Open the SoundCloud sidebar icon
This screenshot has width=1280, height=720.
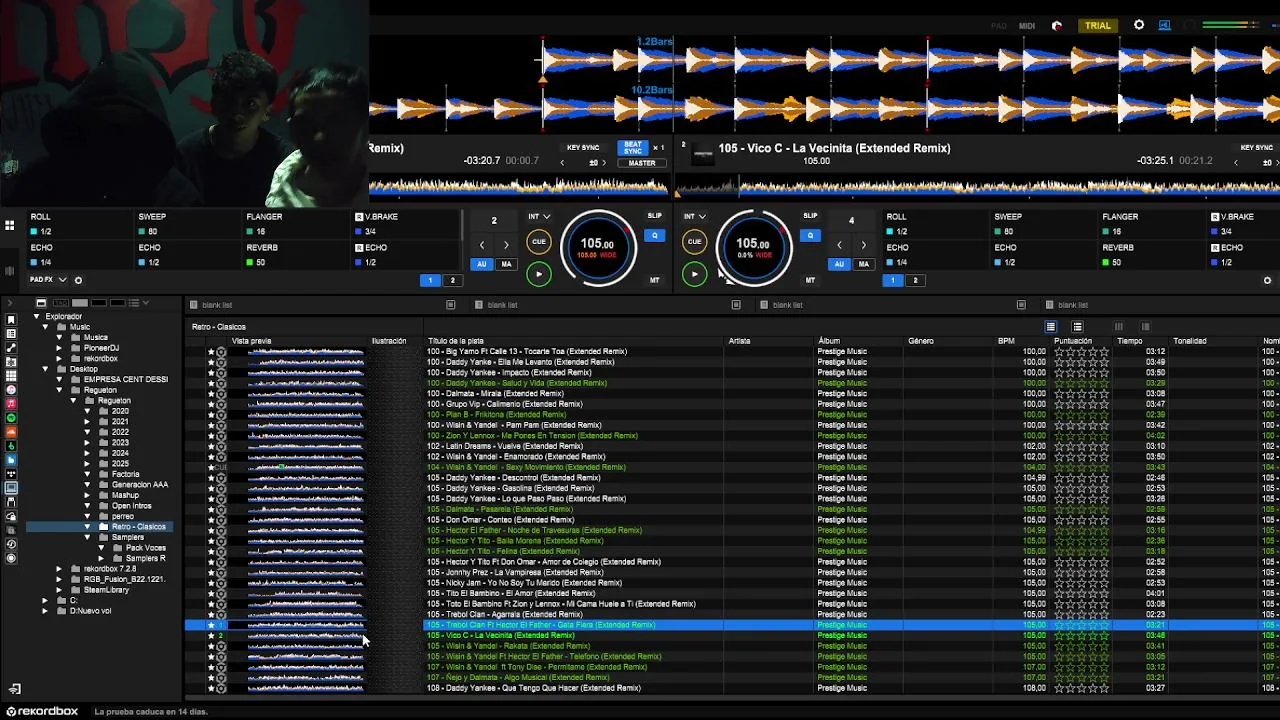click(x=11, y=431)
